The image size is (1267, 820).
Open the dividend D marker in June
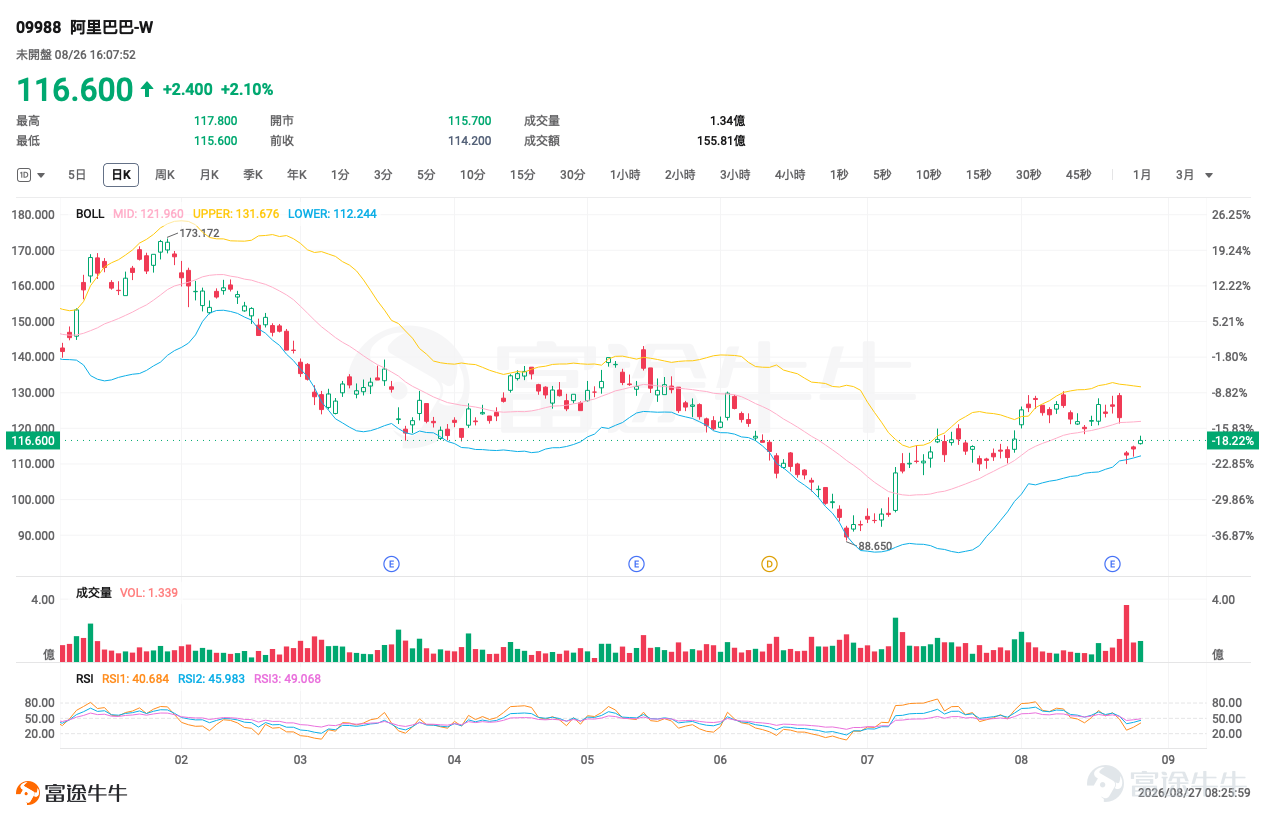(770, 564)
